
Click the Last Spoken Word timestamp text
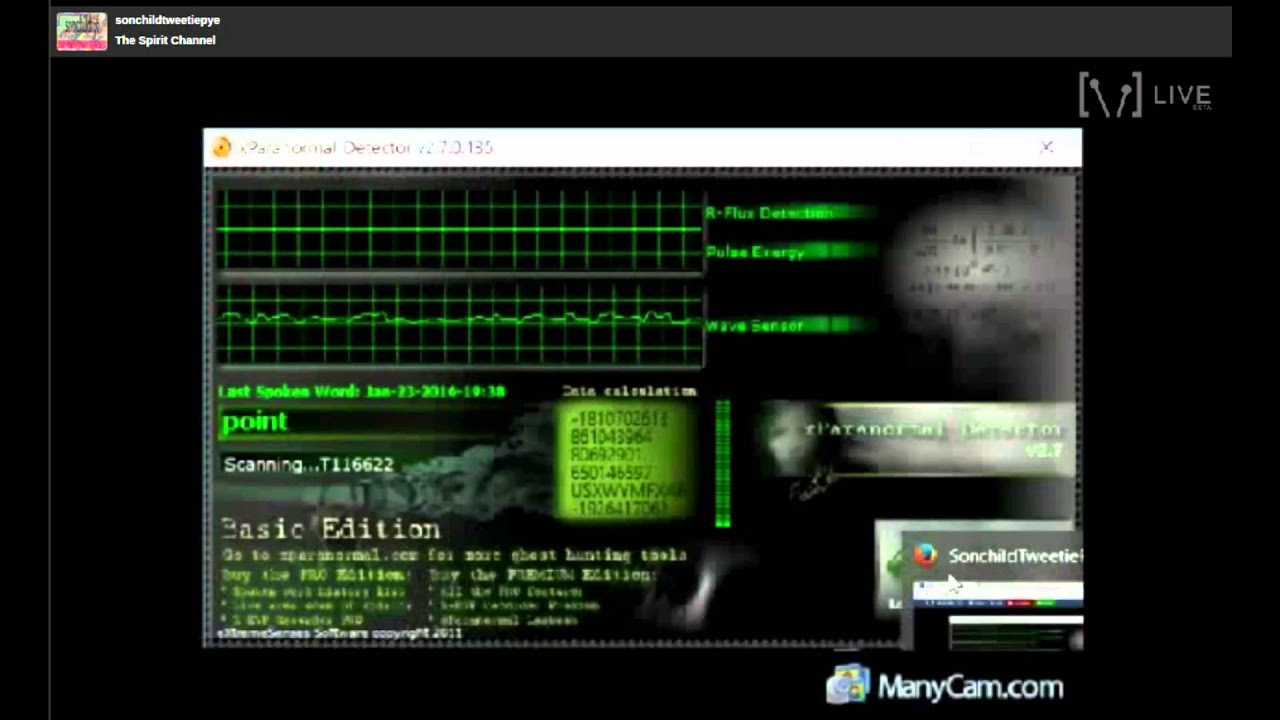[361, 392]
